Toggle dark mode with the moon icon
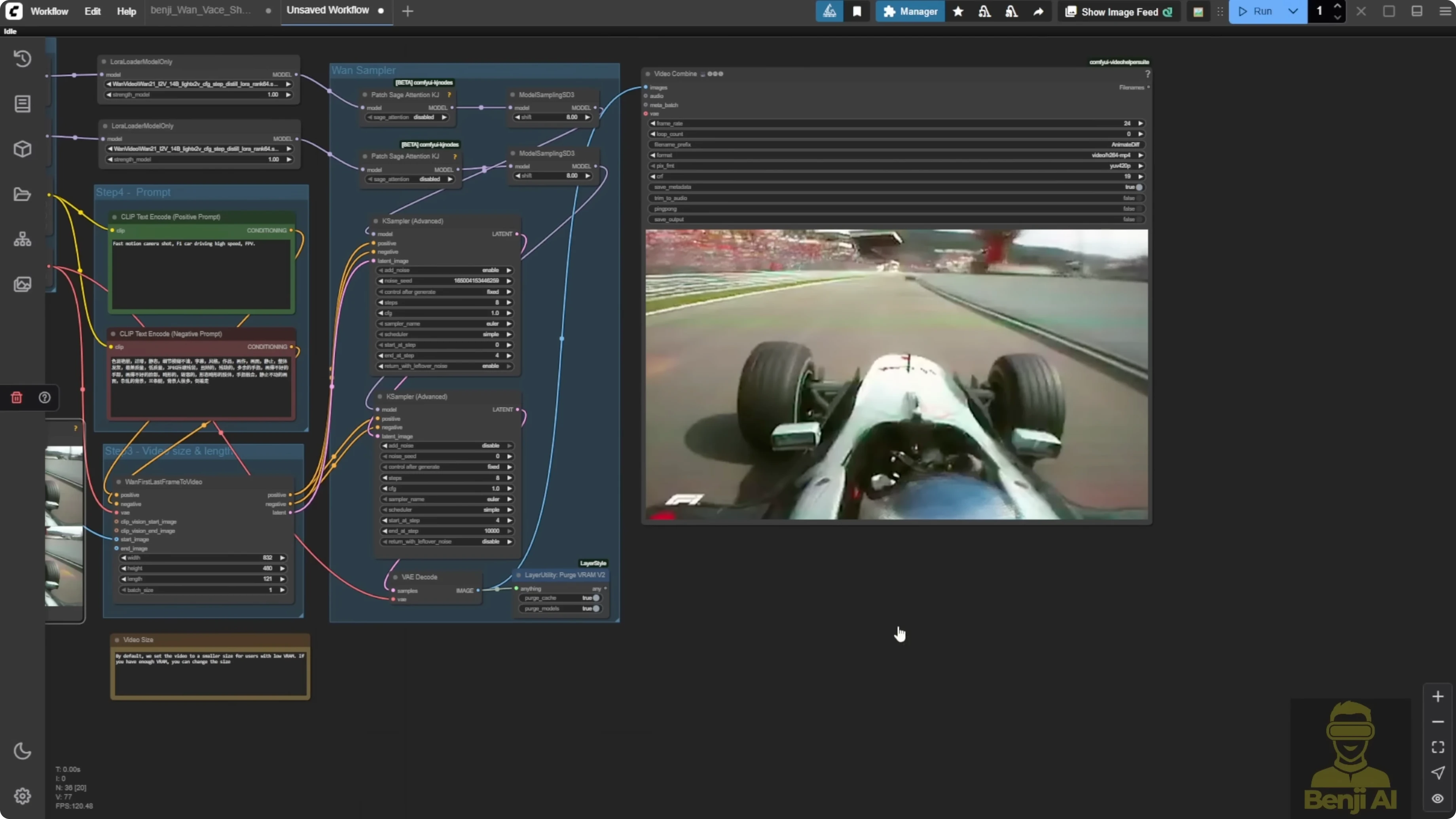Screen dimensions: 1456x819 [x=23, y=751]
